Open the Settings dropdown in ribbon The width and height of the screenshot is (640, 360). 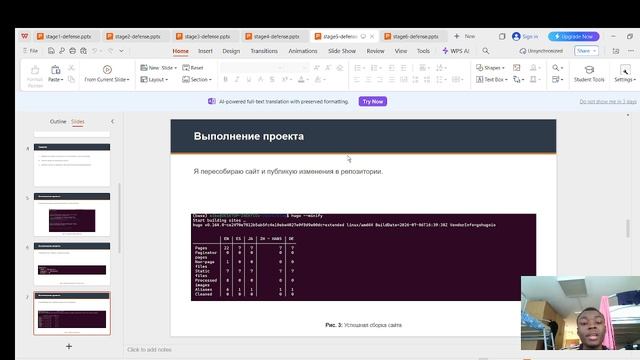tap(625, 80)
